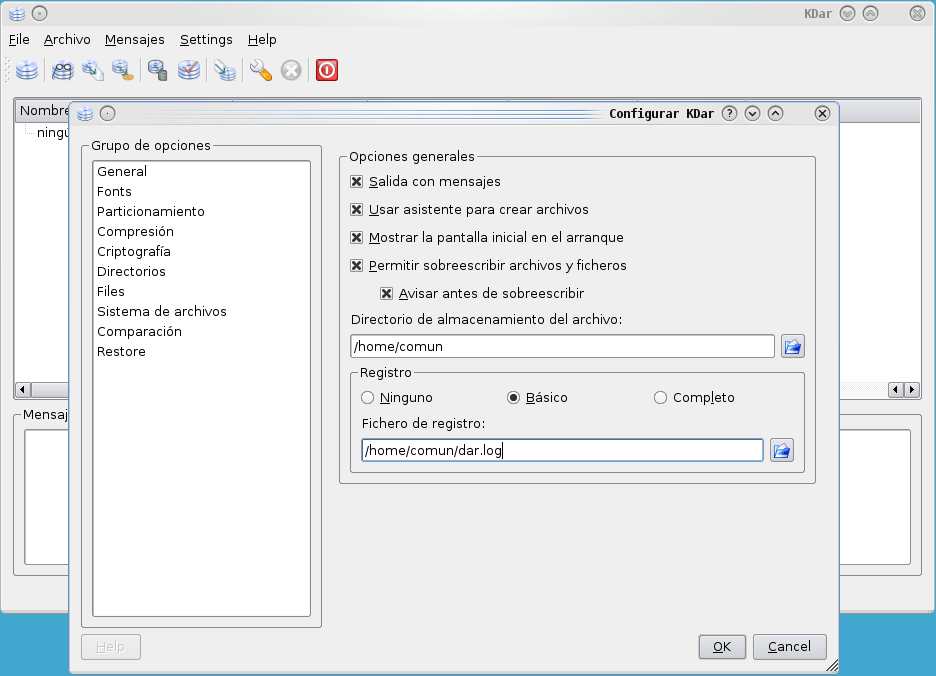Viewport: 936px width, 676px height.
Task: Toggle 'Salida con mensajes' checkbox
Action: pos(357,182)
